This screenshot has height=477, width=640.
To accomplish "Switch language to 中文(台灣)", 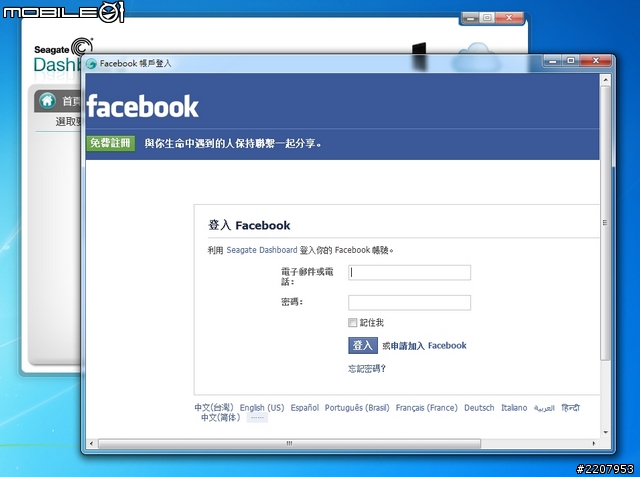I will pos(213,408).
